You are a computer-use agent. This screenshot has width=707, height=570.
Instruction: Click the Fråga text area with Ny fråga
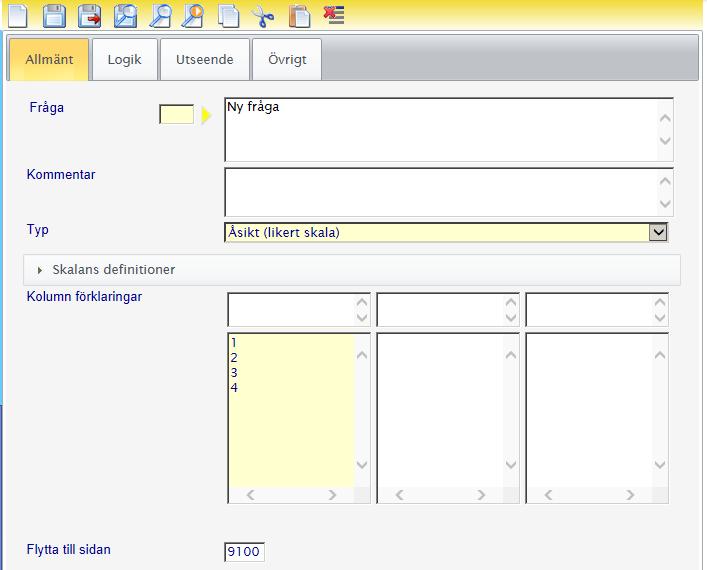(449, 129)
